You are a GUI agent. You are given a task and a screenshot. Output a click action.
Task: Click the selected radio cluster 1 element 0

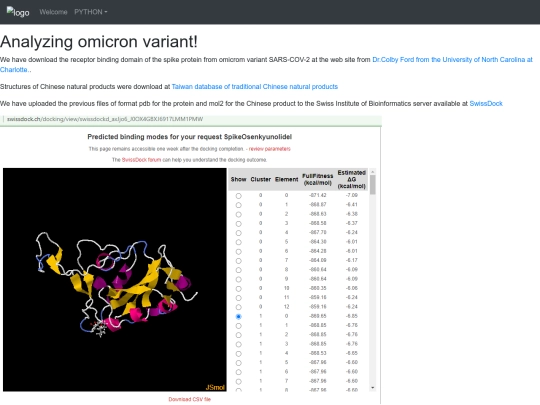tap(238, 316)
